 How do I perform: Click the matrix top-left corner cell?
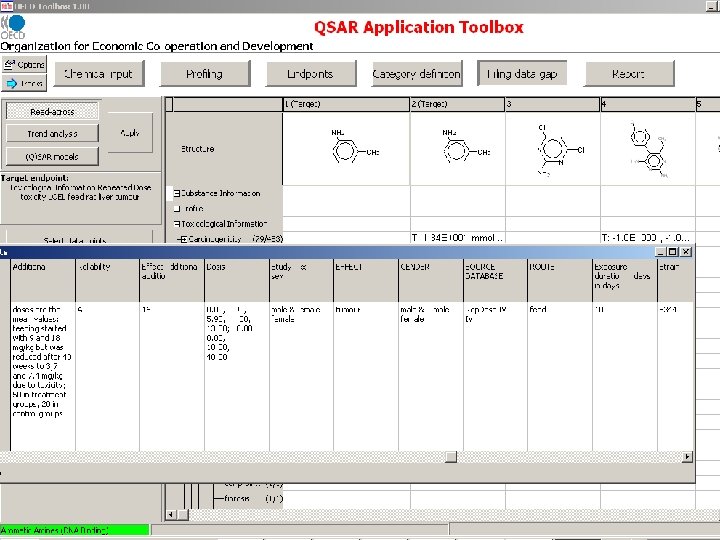(169, 104)
